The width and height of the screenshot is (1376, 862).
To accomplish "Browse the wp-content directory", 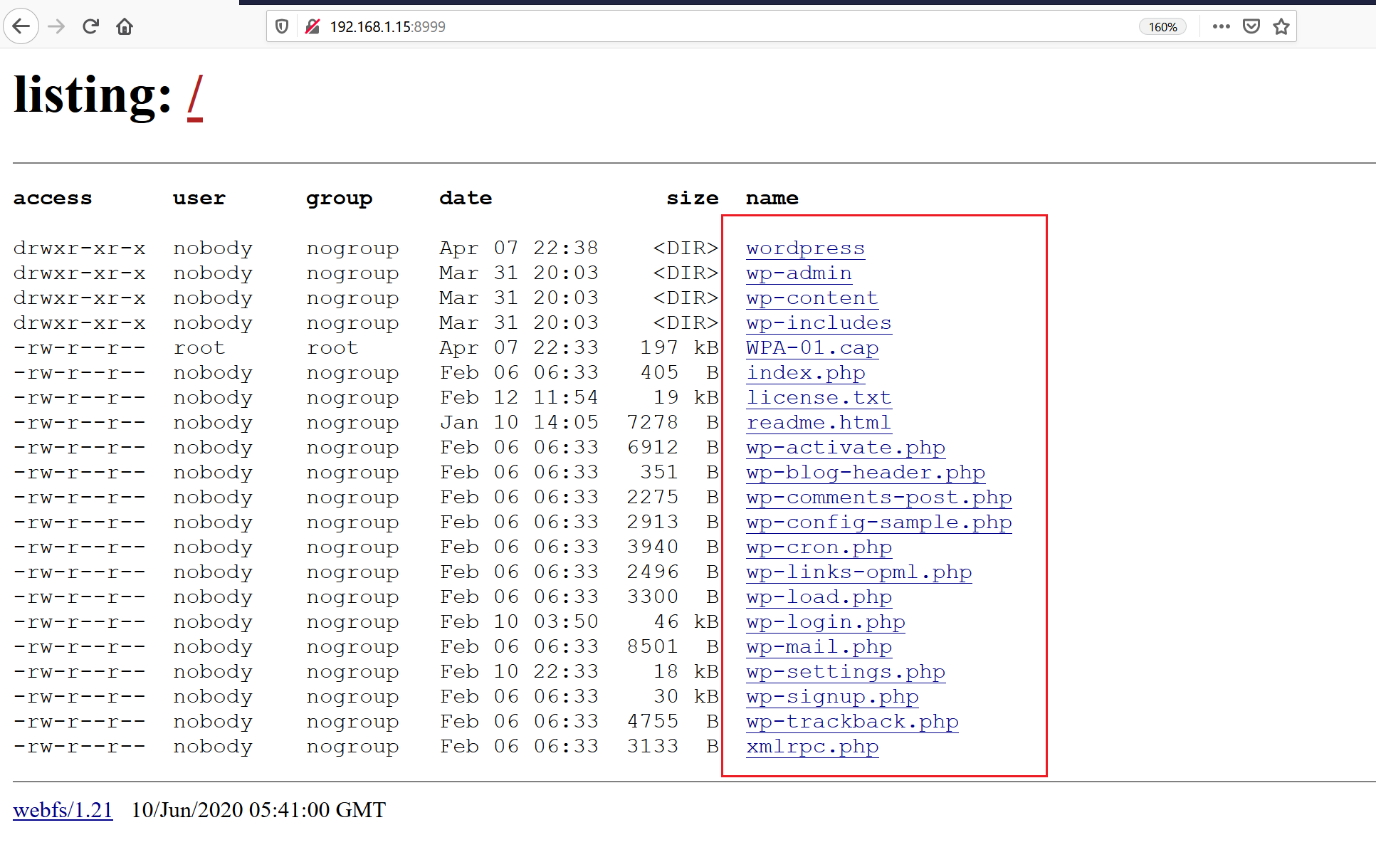I will pos(812,298).
